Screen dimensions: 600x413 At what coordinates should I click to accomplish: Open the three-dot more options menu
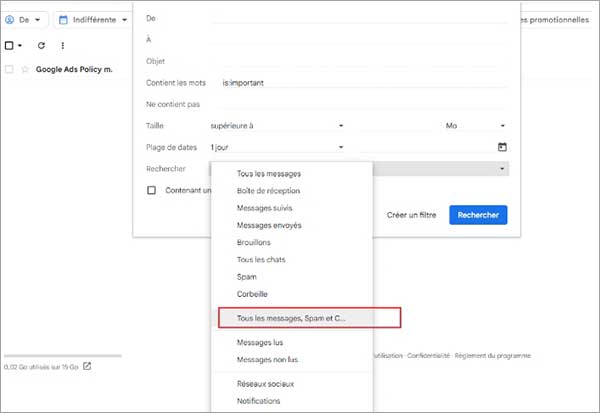coord(63,45)
